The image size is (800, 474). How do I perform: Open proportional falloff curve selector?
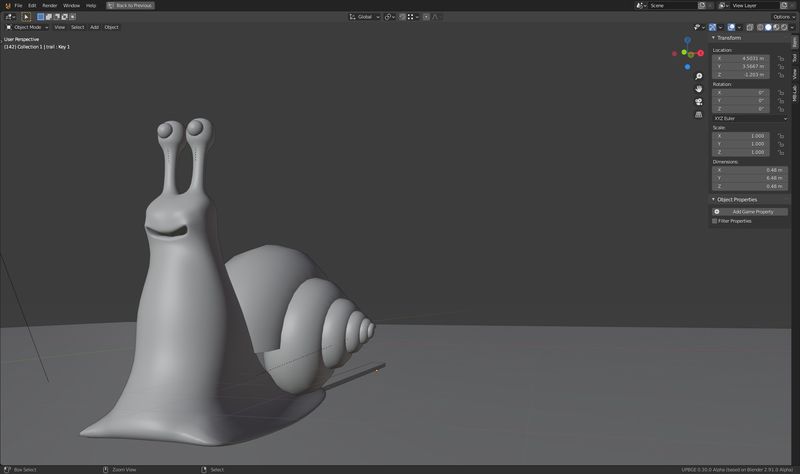[437, 17]
